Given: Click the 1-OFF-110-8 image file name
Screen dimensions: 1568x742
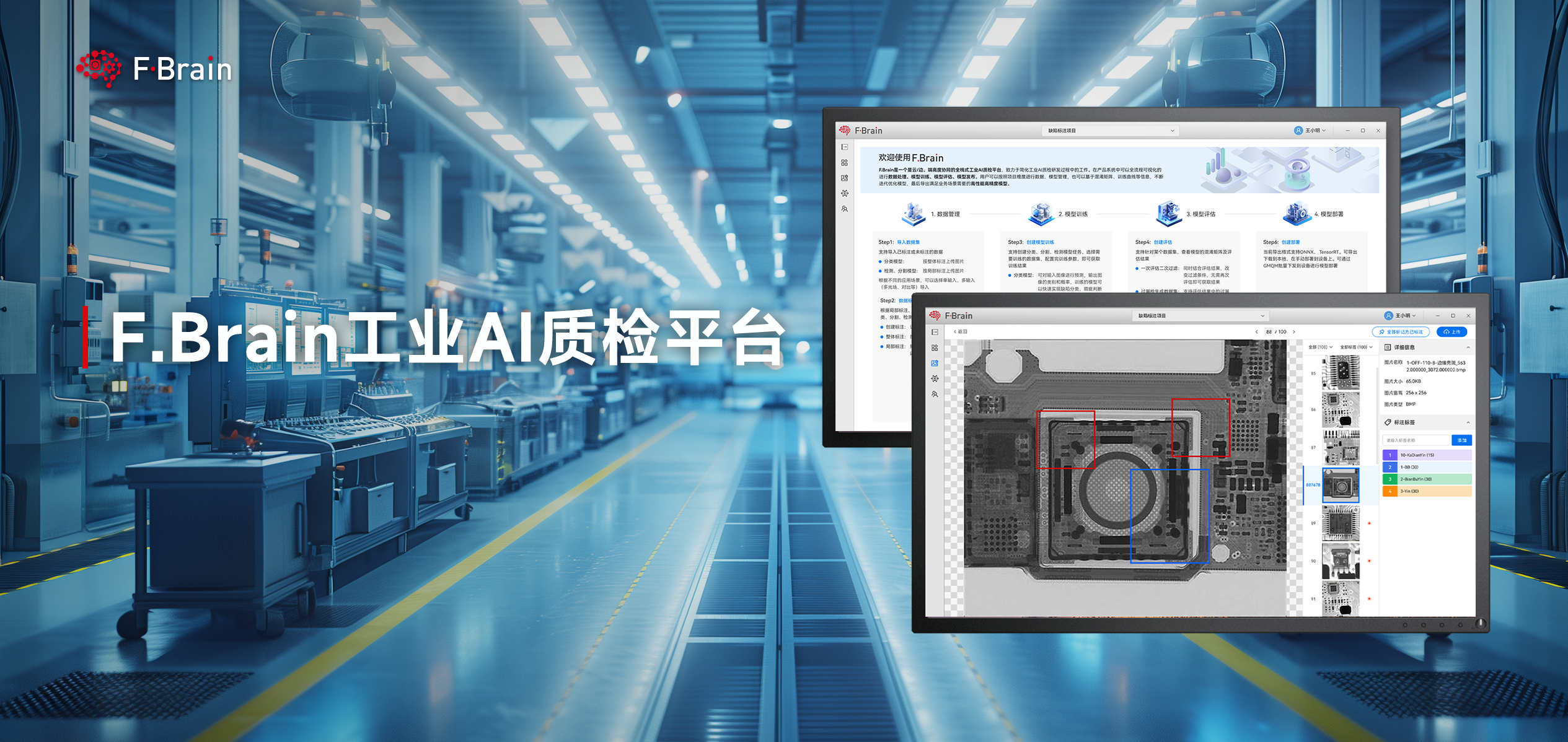Looking at the screenshot, I should [x=1435, y=366].
